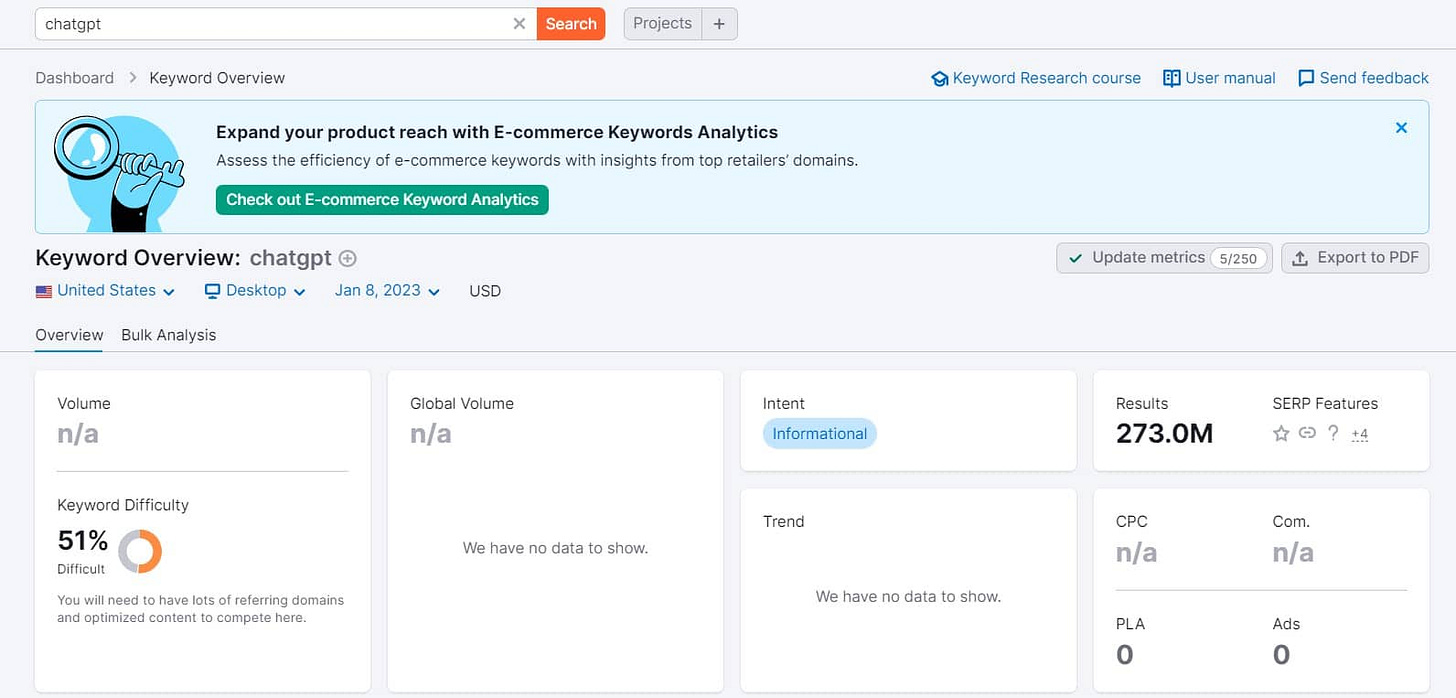Click the question mark SERP feature icon
This screenshot has width=1456, height=698.
tap(1333, 434)
